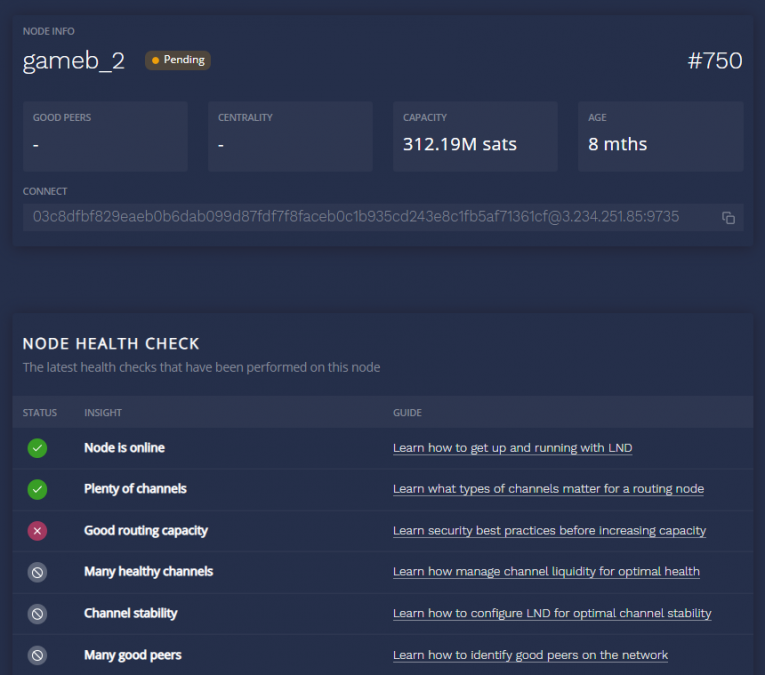Click the #750 rank number
The image size is (765, 675).
click(x=715, y=61)
